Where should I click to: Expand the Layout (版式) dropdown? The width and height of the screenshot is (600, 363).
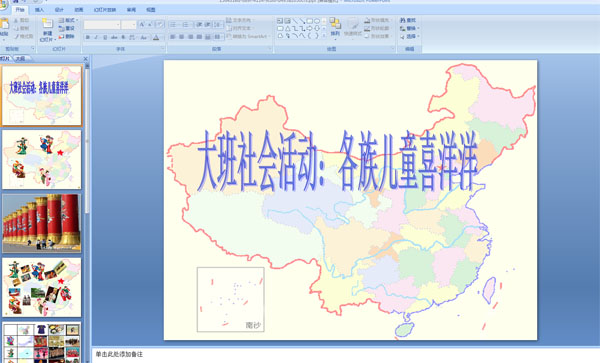tap(68, 20)
